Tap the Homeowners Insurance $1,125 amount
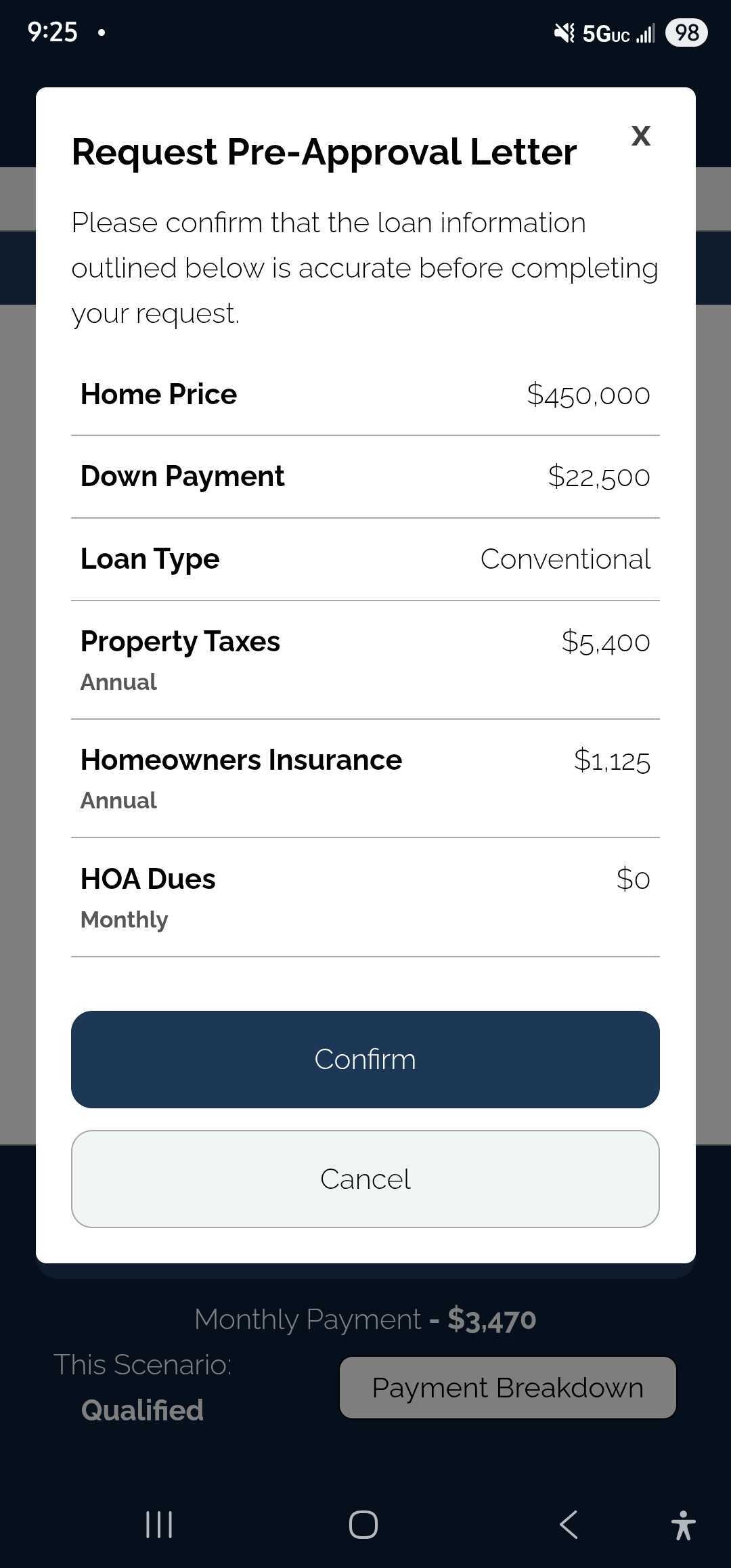 [x=611, y=760]
